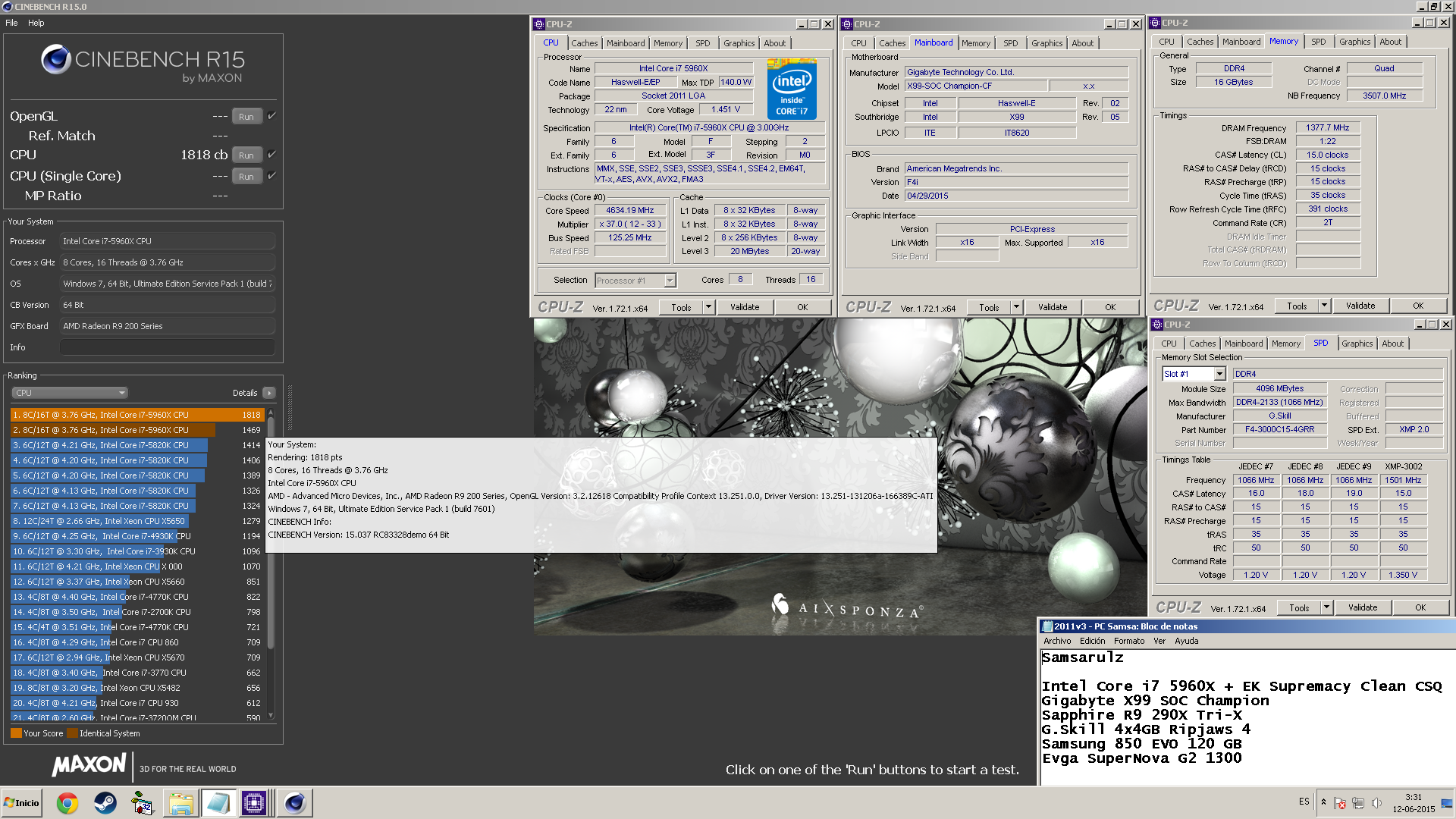Open Notepad Formato menu
Image resolution: width=1456 pixels, height=819 pixels.
pos(1129,641)
